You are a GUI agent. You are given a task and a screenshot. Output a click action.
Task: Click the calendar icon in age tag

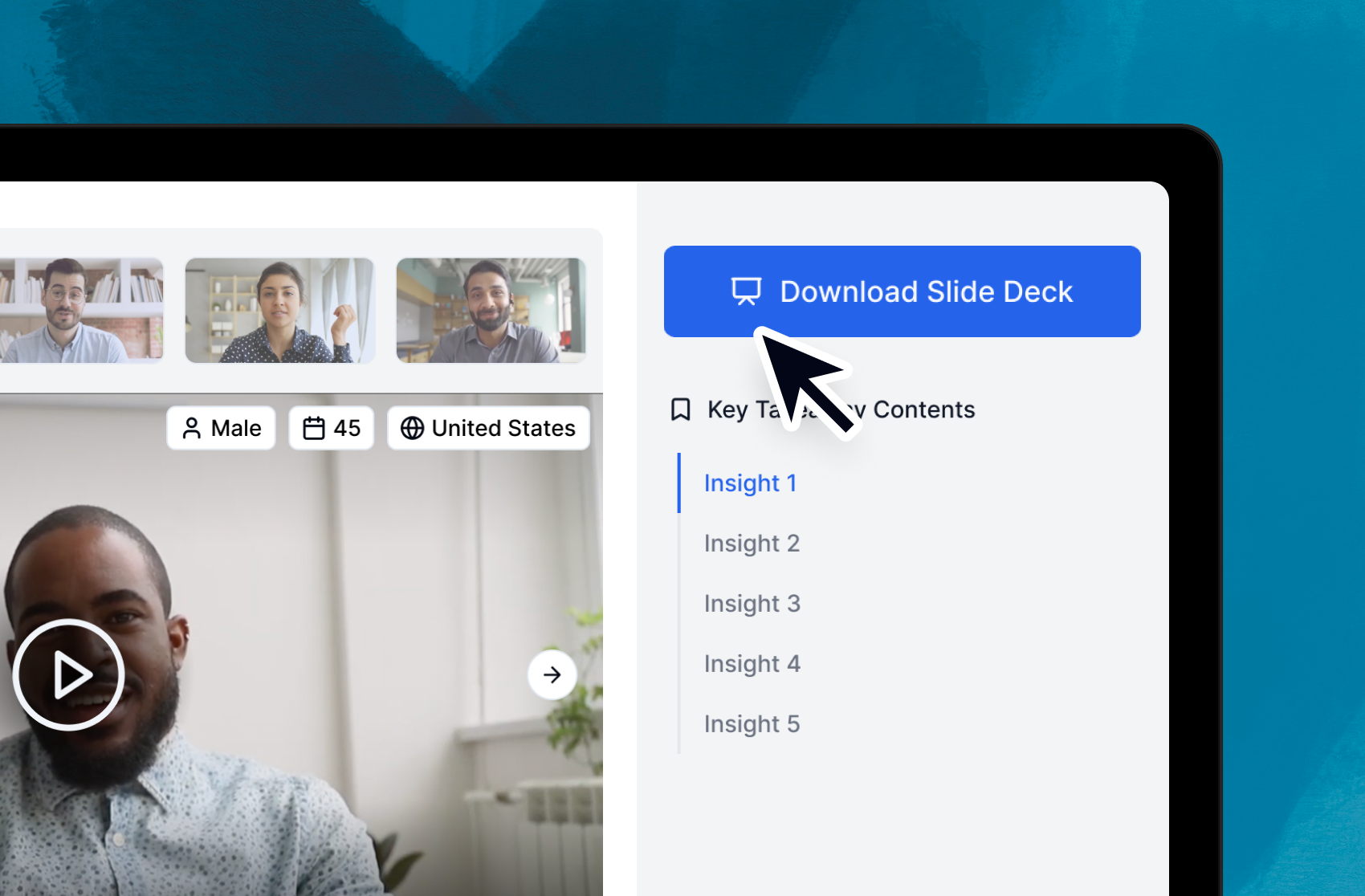tap(313, 429)
